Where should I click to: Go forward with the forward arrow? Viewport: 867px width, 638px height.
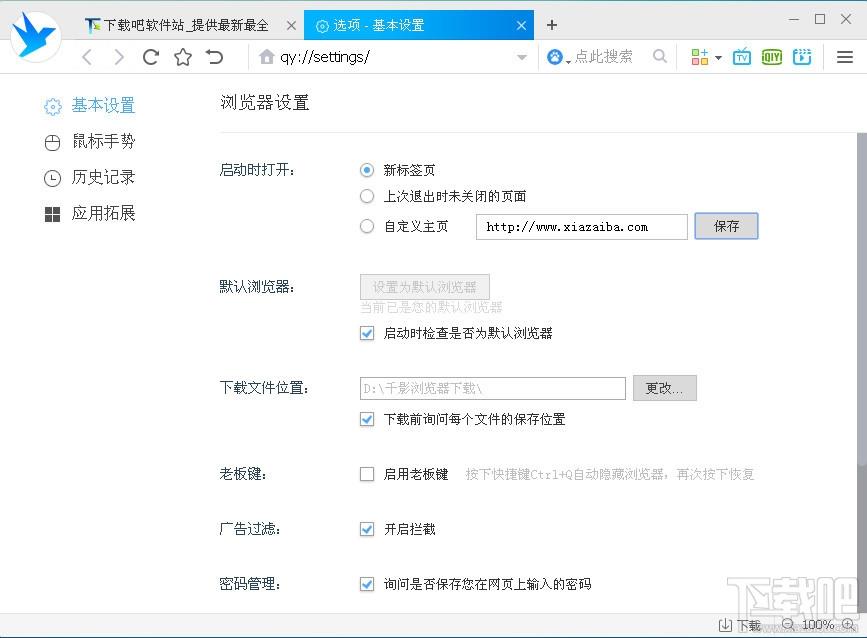(x=119, y=57)
